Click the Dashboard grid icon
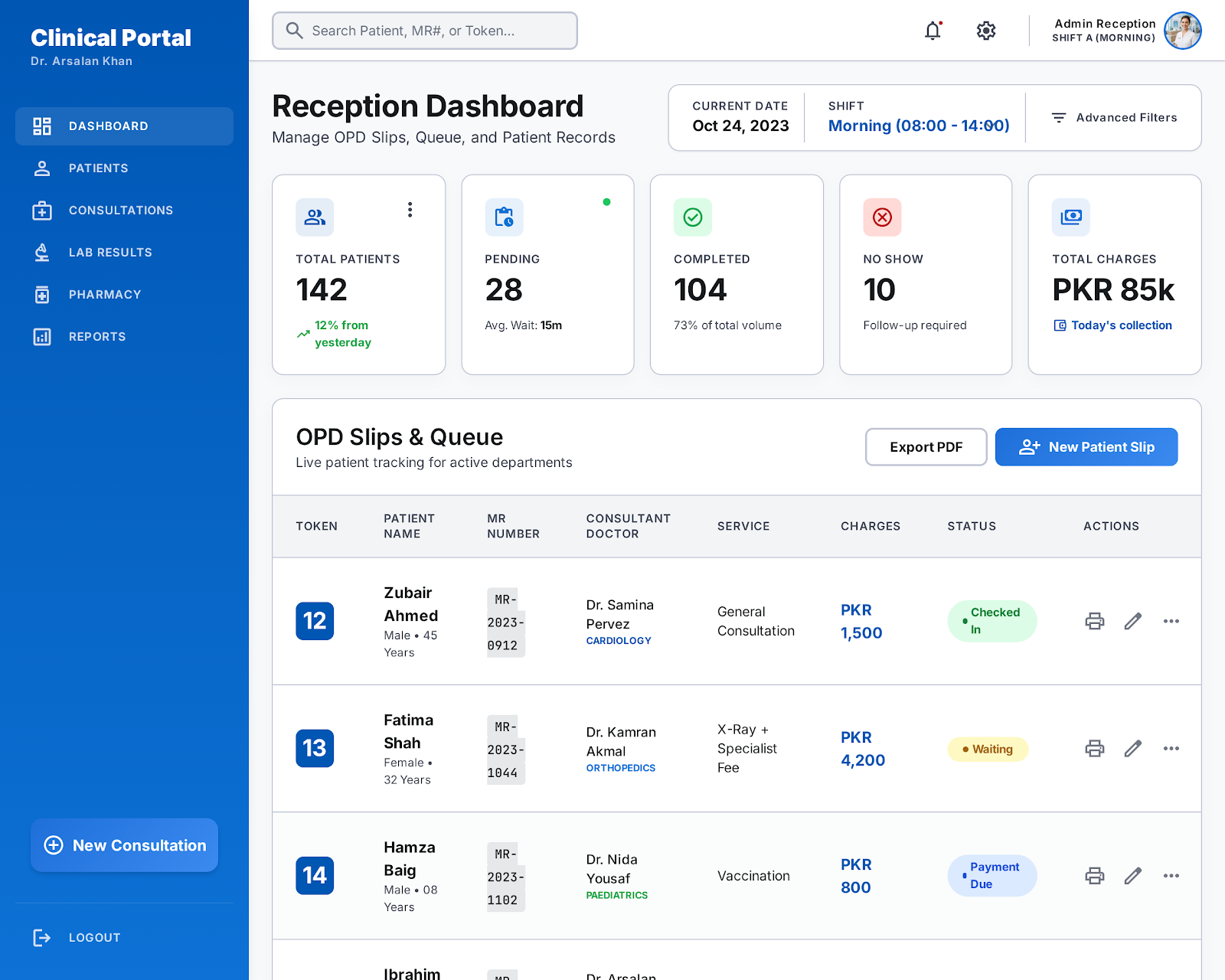1225x980 pixels. (42, 126)
